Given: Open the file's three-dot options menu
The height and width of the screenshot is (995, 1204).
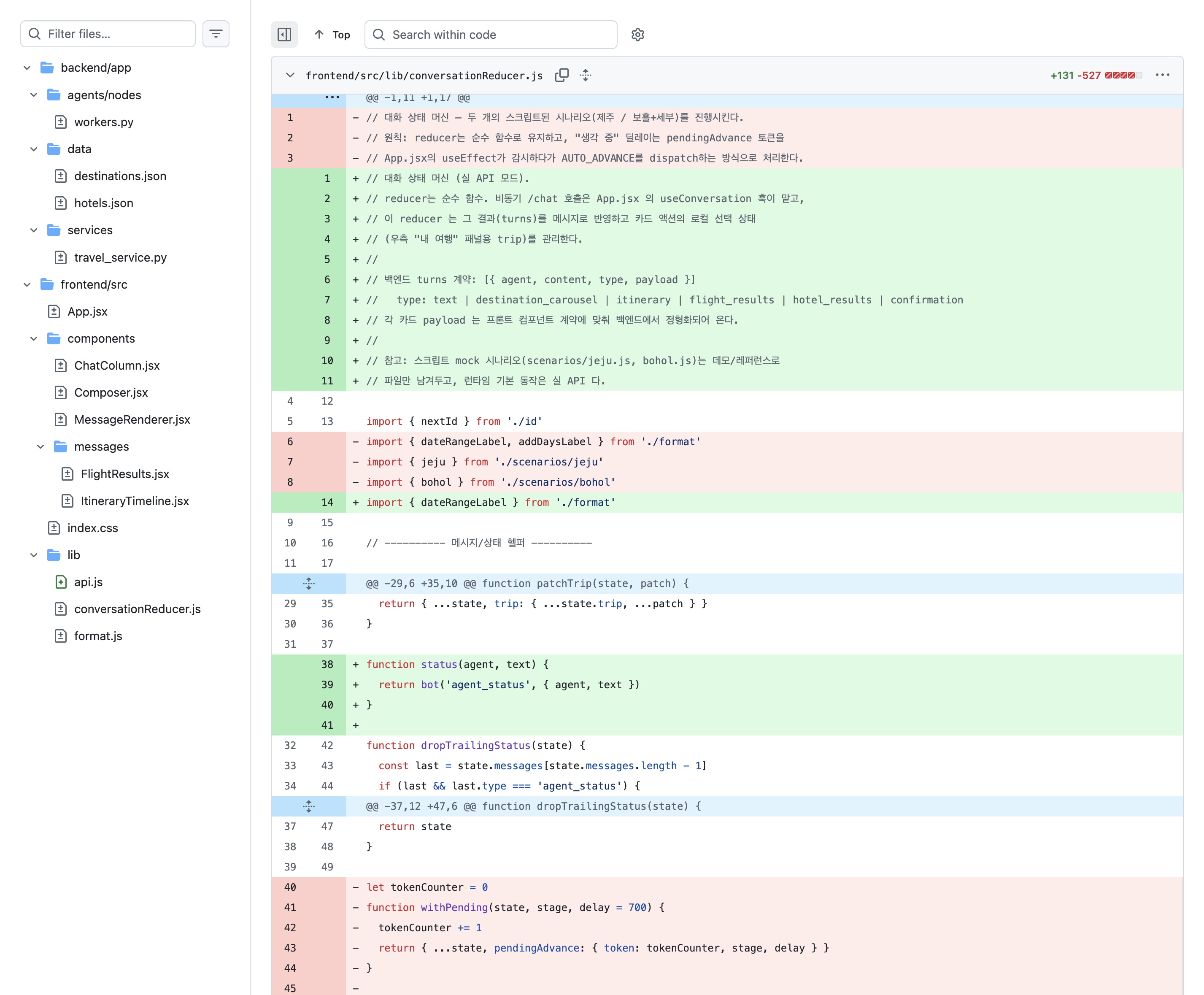Looking at the screenshot, I should (x=1162, y=75).
